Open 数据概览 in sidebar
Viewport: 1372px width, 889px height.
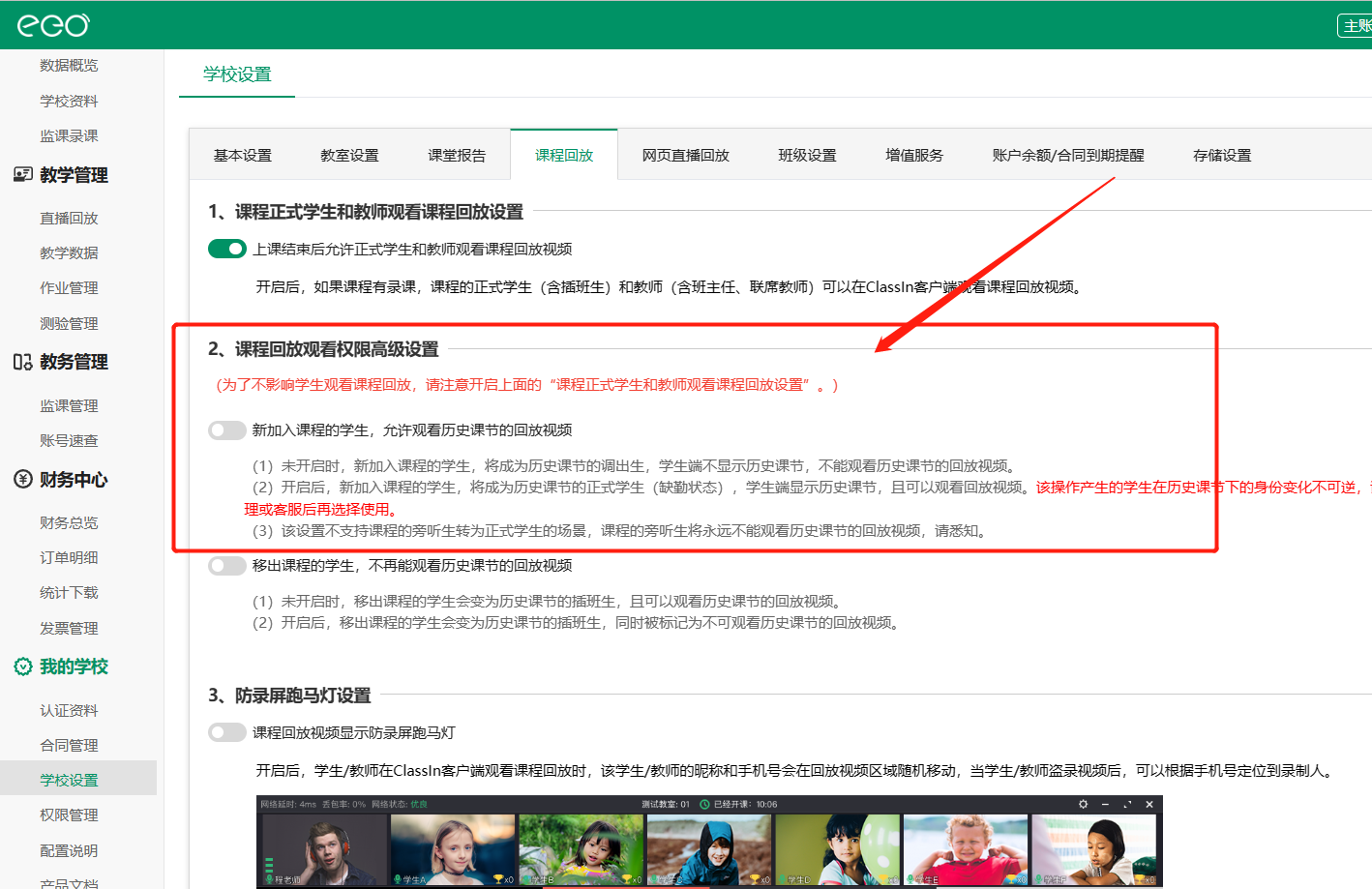69,65
